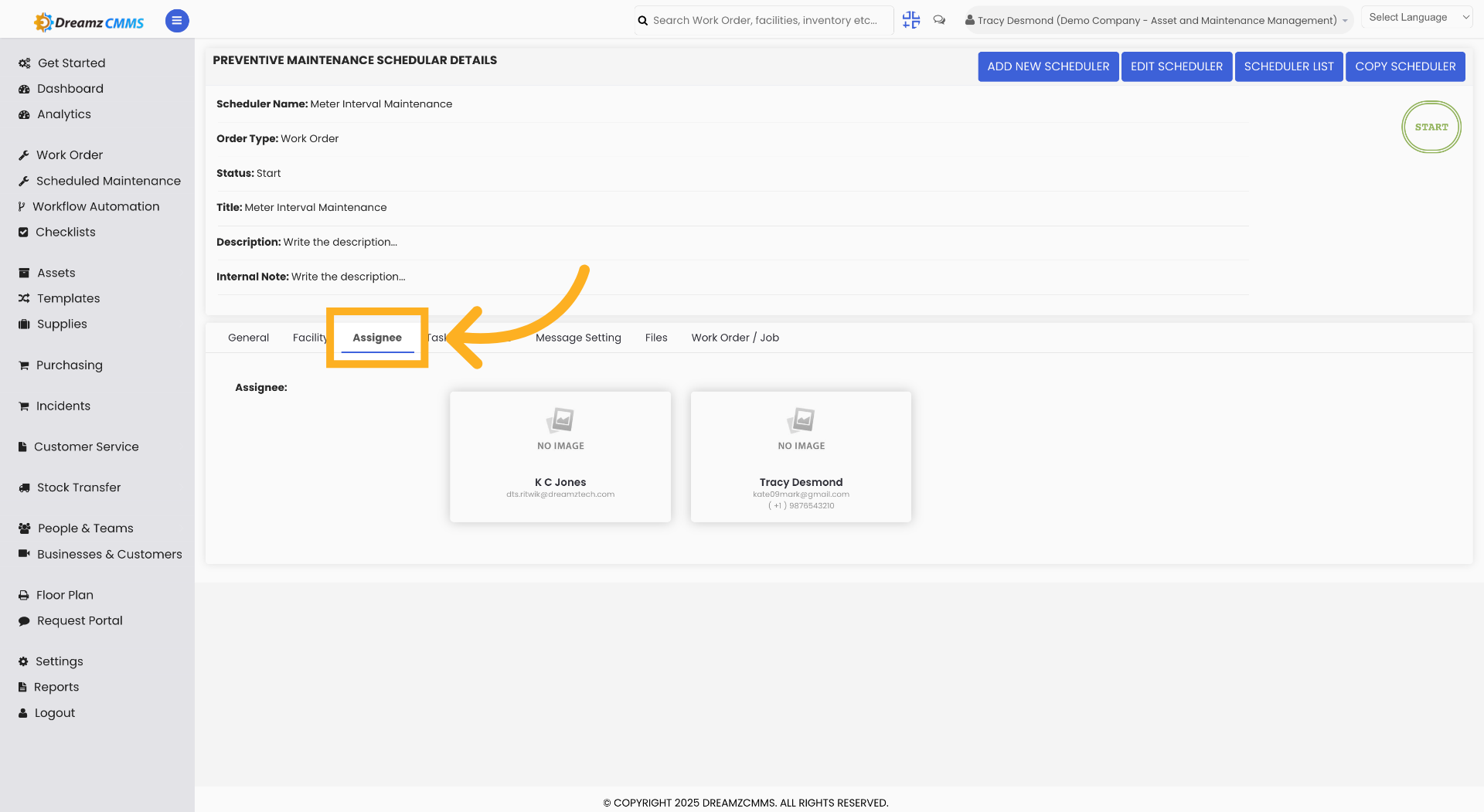Click the People & Teams users icon
The image size is (1484, 812).
25,528
